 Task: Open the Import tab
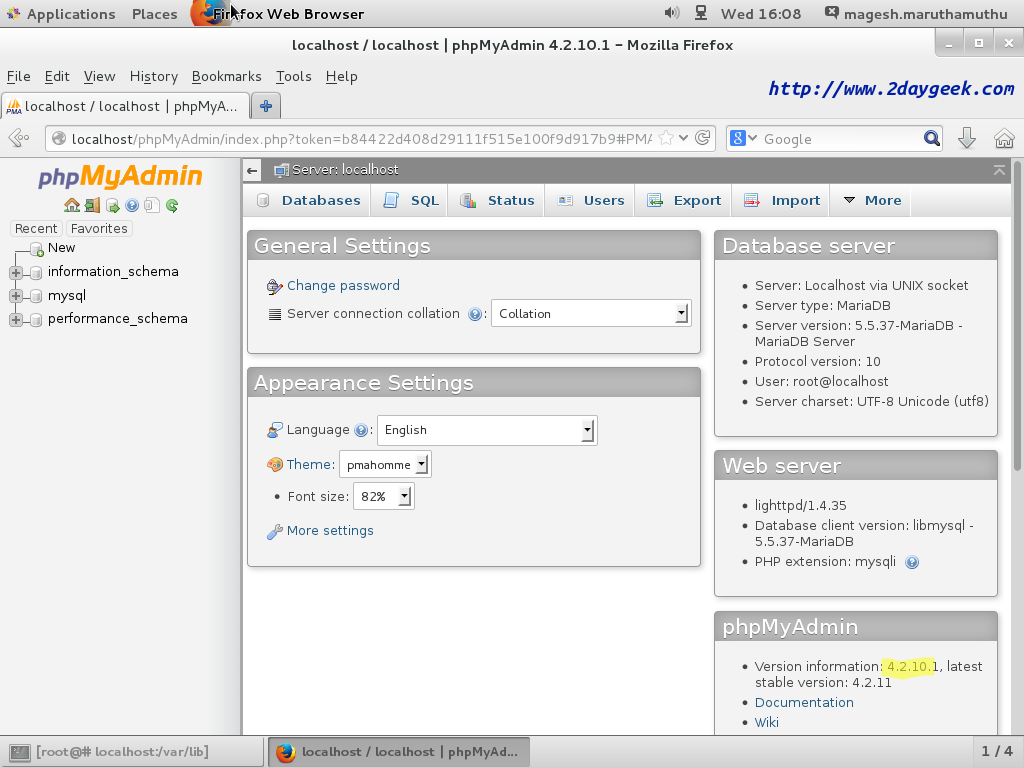pyautogui.click(x=781, y=200)
